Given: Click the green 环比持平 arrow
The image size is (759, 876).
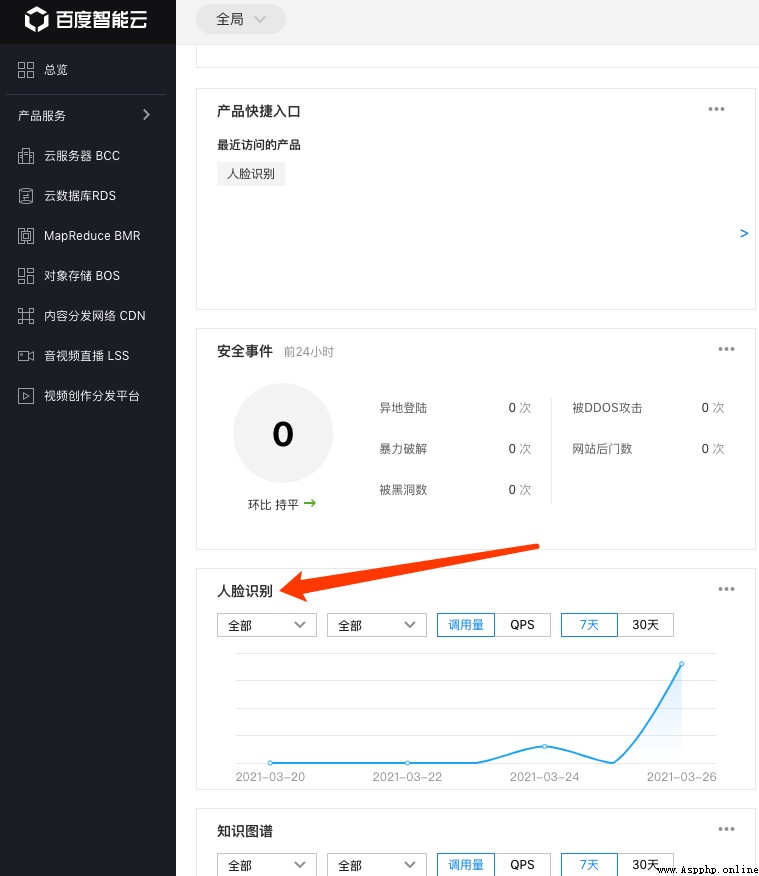Looking at the screenshot, I should [x=310, y=503].
